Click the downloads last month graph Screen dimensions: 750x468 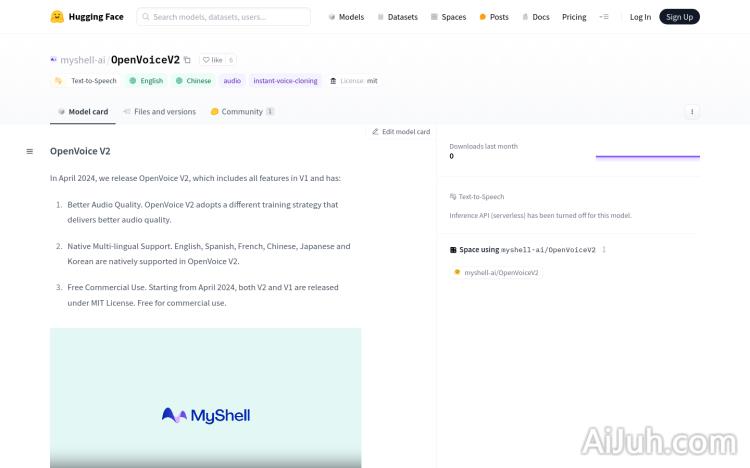[647, 155]
